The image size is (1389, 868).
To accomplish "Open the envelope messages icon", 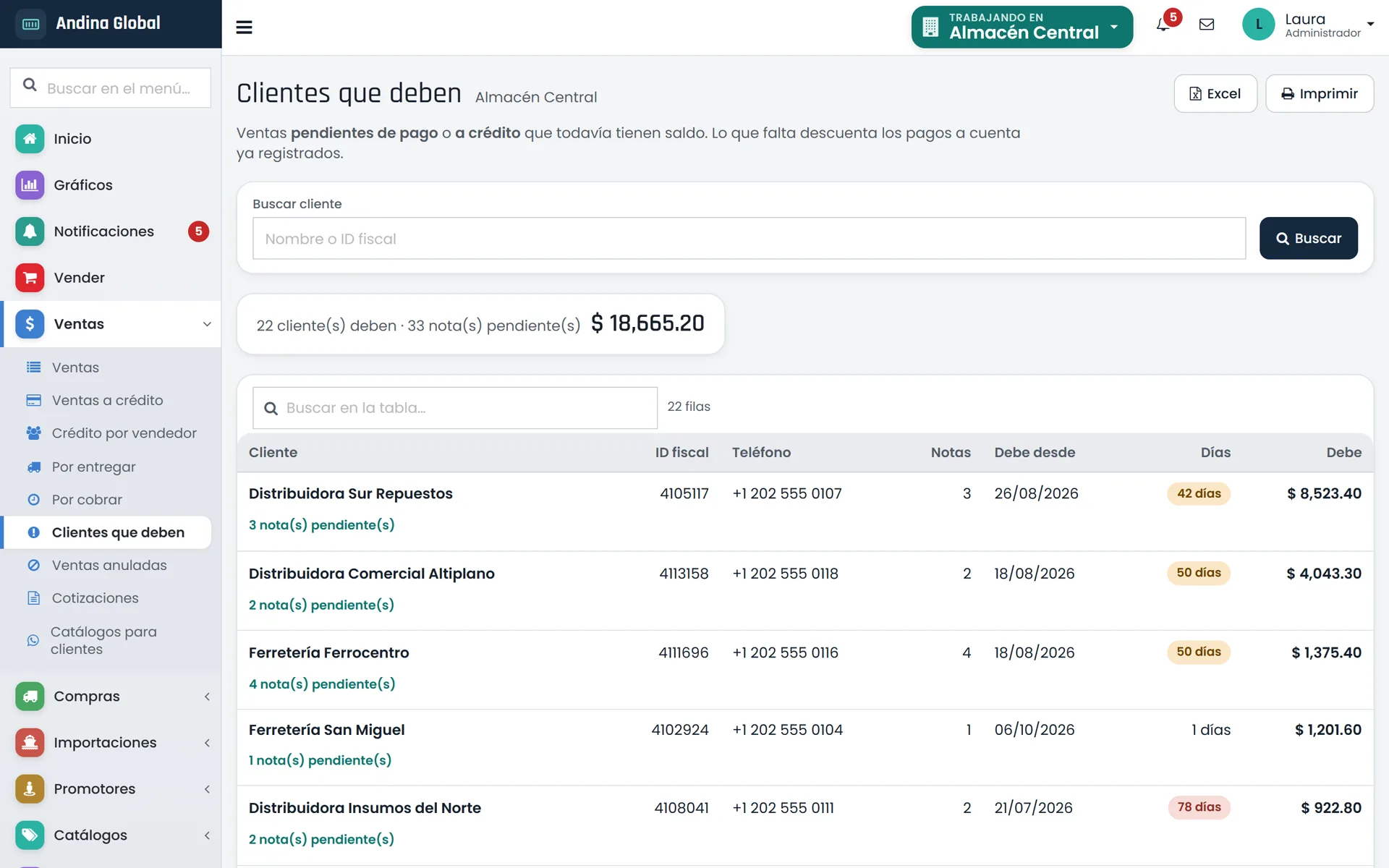I will point(1207,25).
